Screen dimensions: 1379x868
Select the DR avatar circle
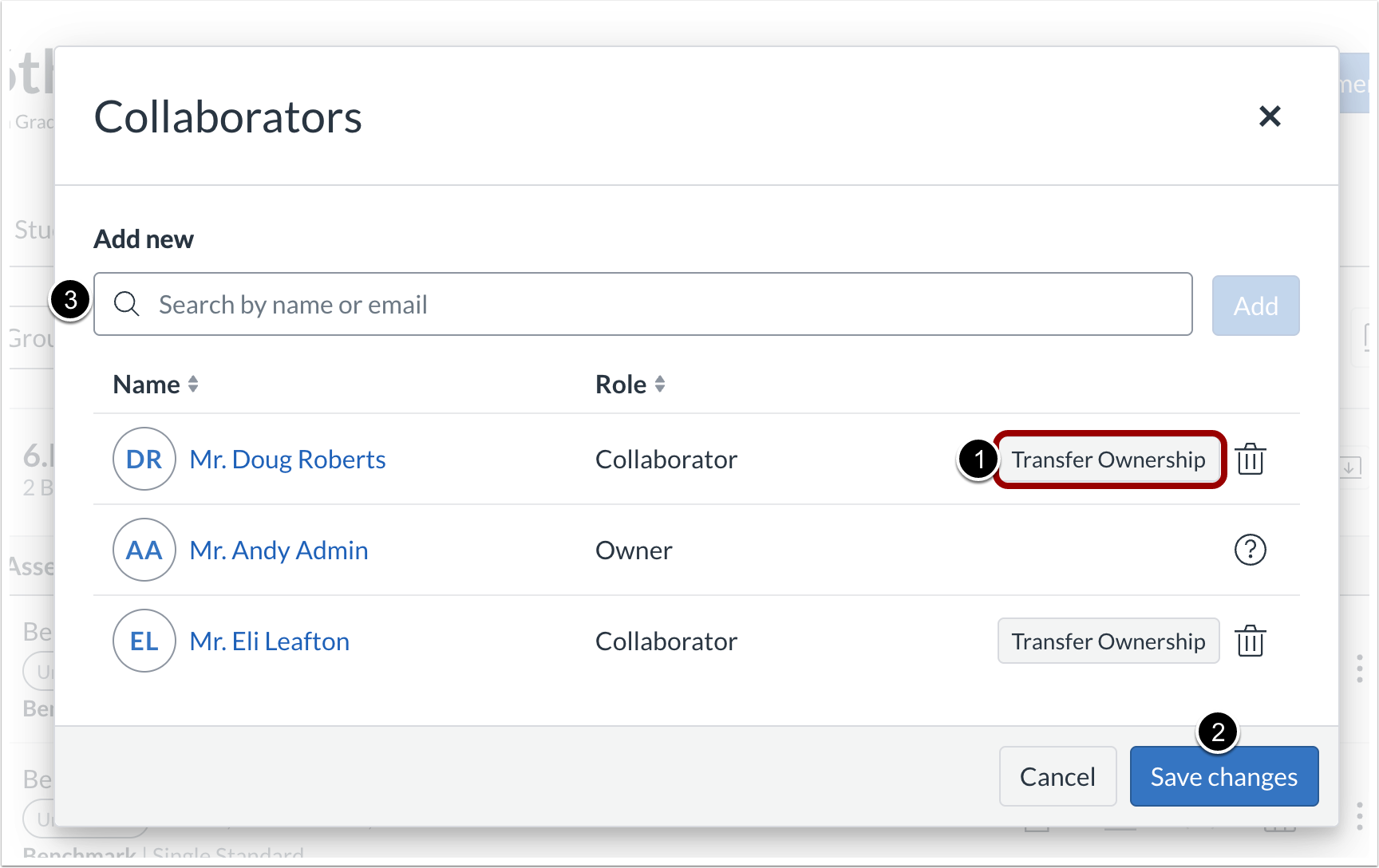pos(144,459)
